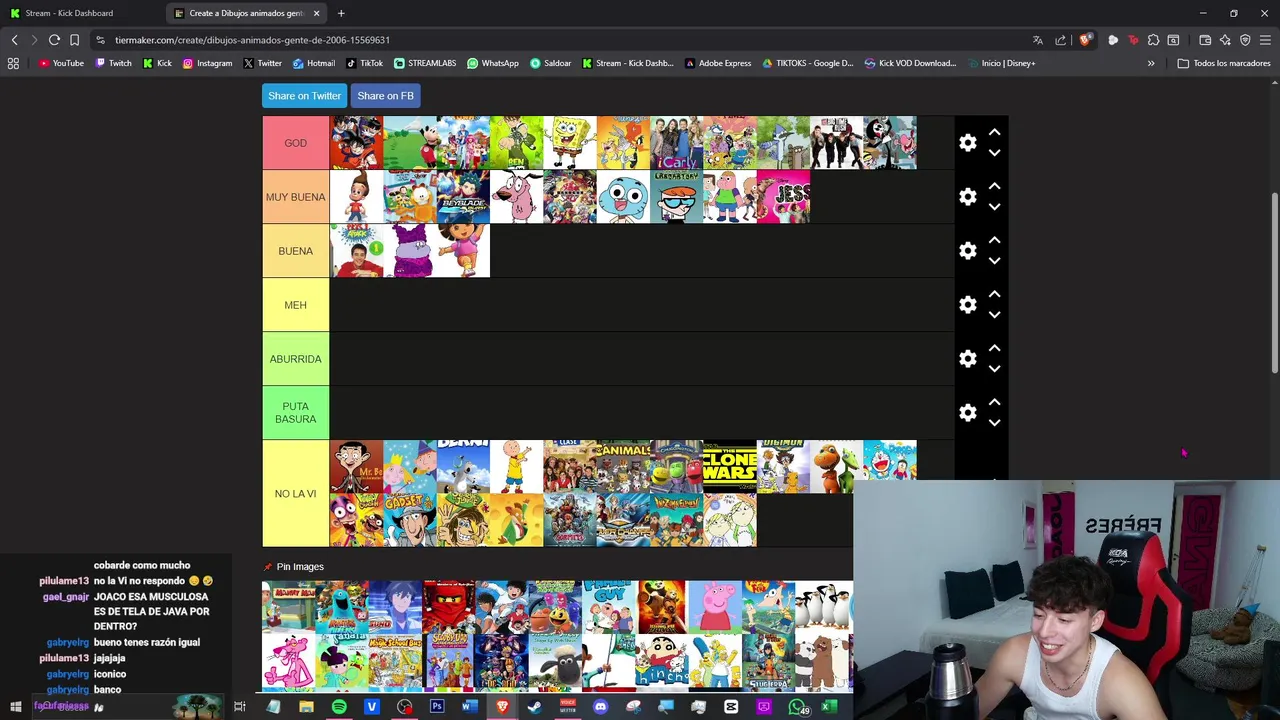The image size is (1280, 720).
Task: Select Pink Panther image in pinned images
Action: tap(288, 662)
